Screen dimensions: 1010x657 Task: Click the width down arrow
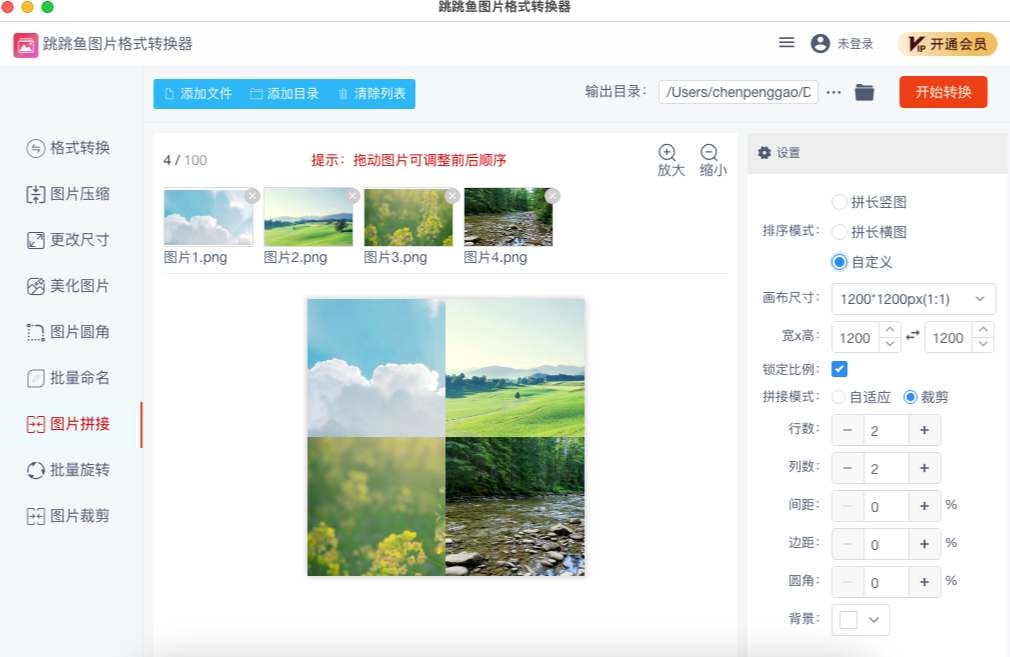point(890,345)
